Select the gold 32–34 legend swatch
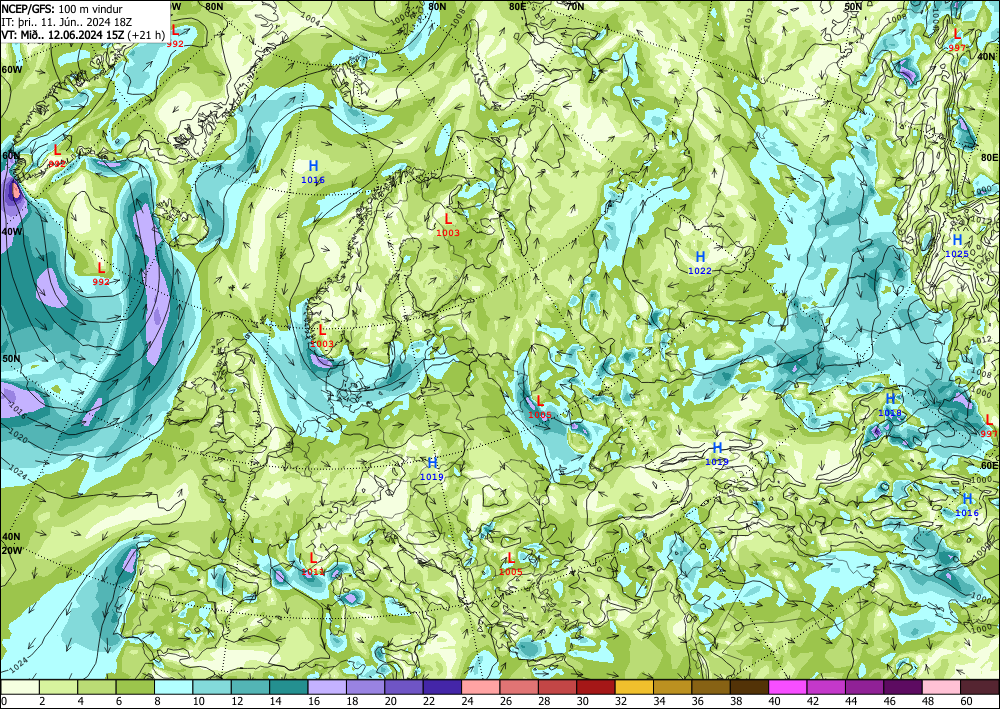 634,687
